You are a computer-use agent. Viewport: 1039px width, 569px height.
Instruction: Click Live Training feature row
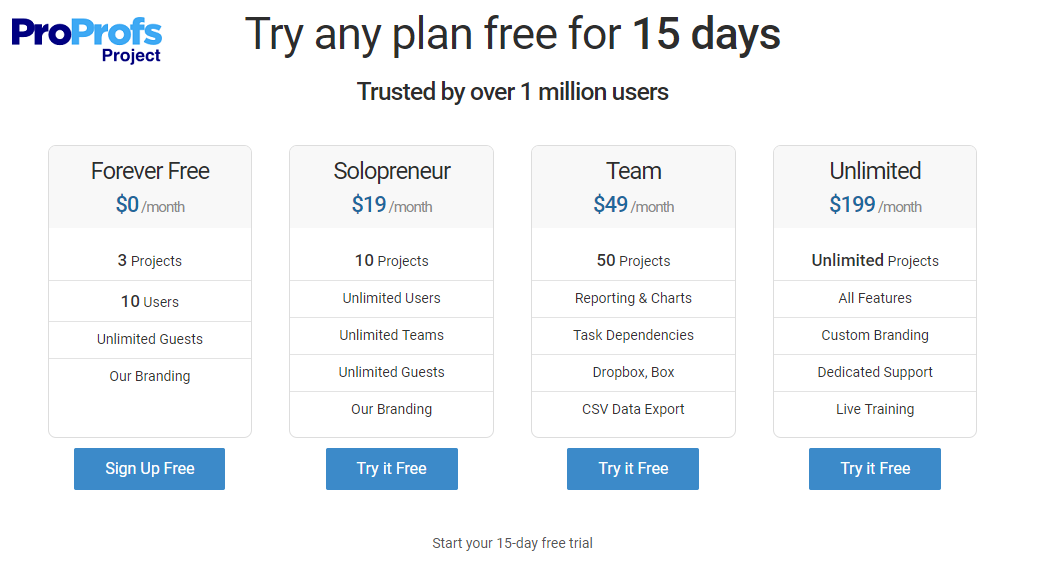coord(875,409)
